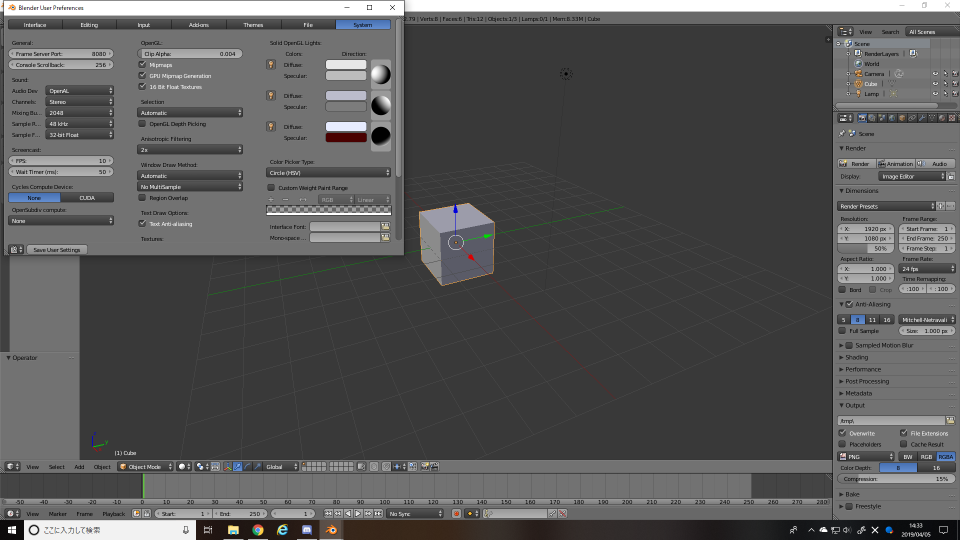Open Discord from the taskbar
The width and height of the screenshot is (960, 540).
click(307, 530)
